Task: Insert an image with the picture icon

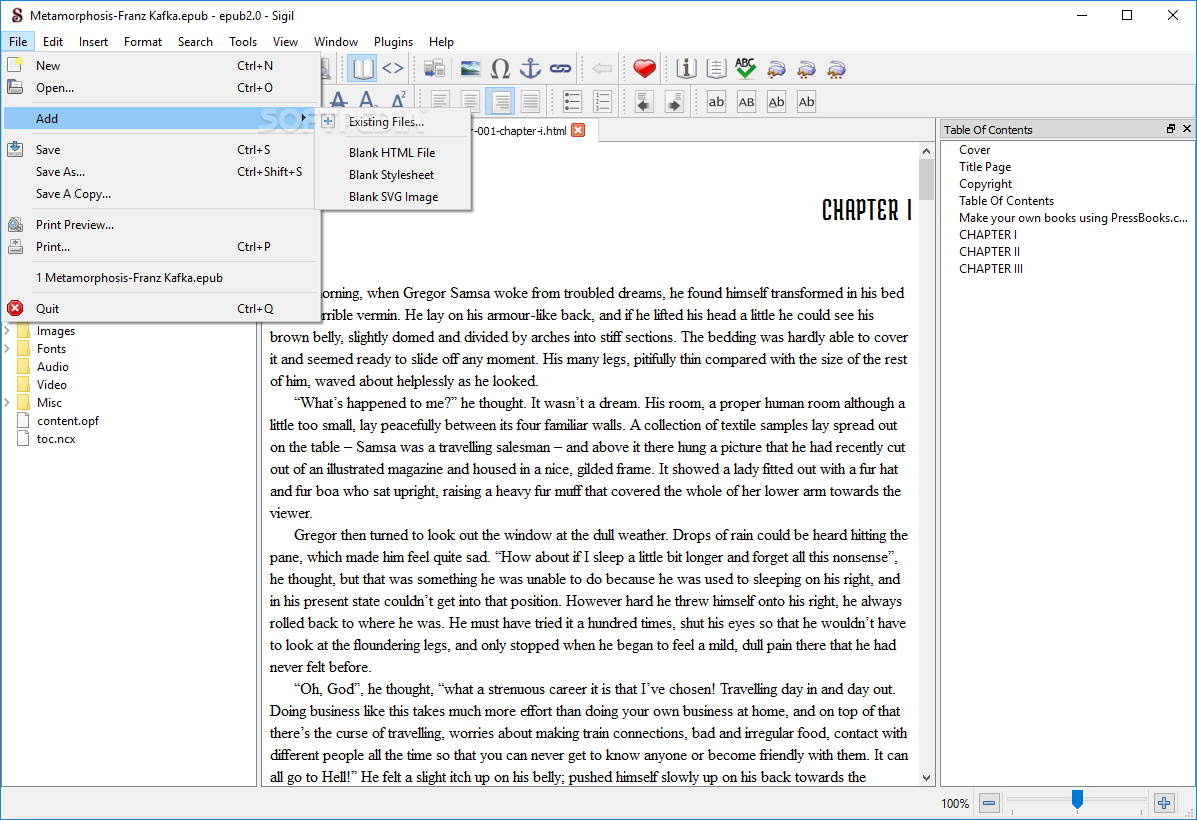Action: coord(471,69)
